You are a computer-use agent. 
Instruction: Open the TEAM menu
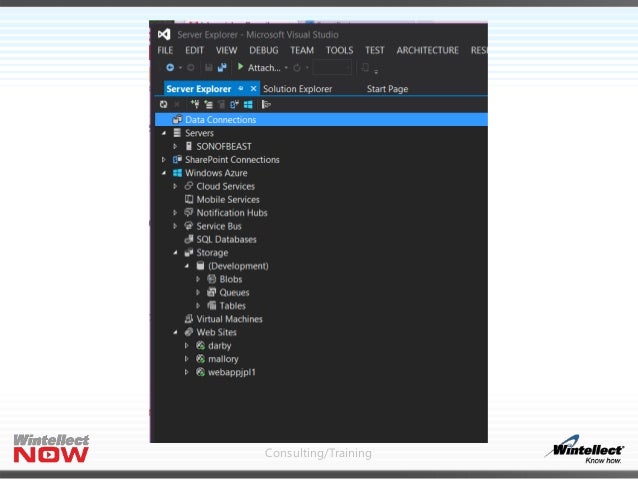click(302, 50)
